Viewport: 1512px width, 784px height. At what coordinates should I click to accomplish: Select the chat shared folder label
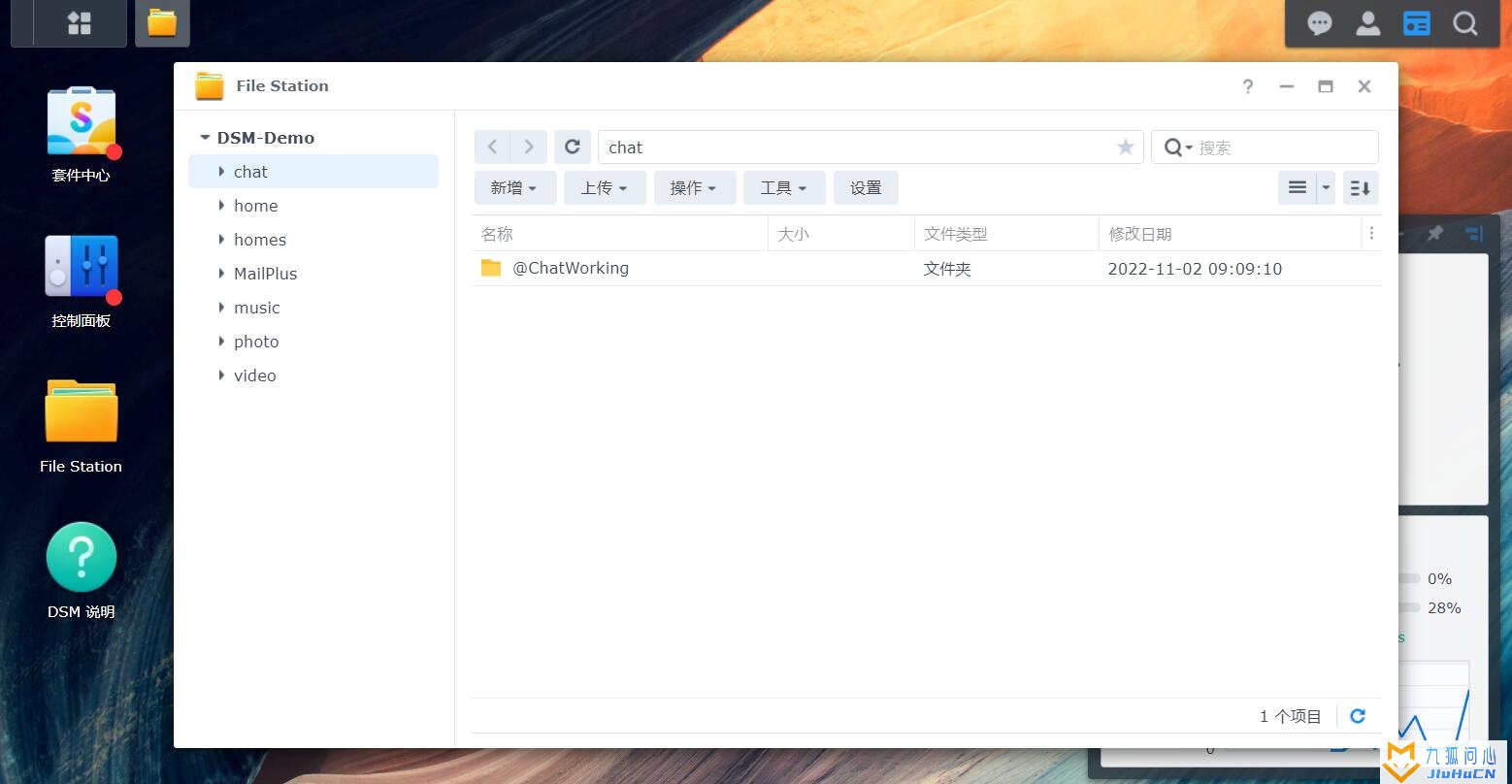coord(250,172)
